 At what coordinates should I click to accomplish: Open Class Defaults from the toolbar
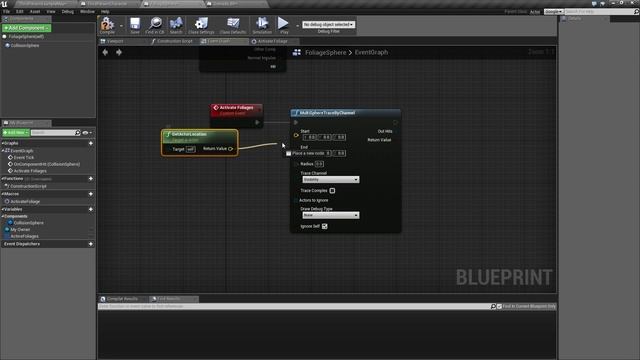pyautogui.click(x=233, y=25)
